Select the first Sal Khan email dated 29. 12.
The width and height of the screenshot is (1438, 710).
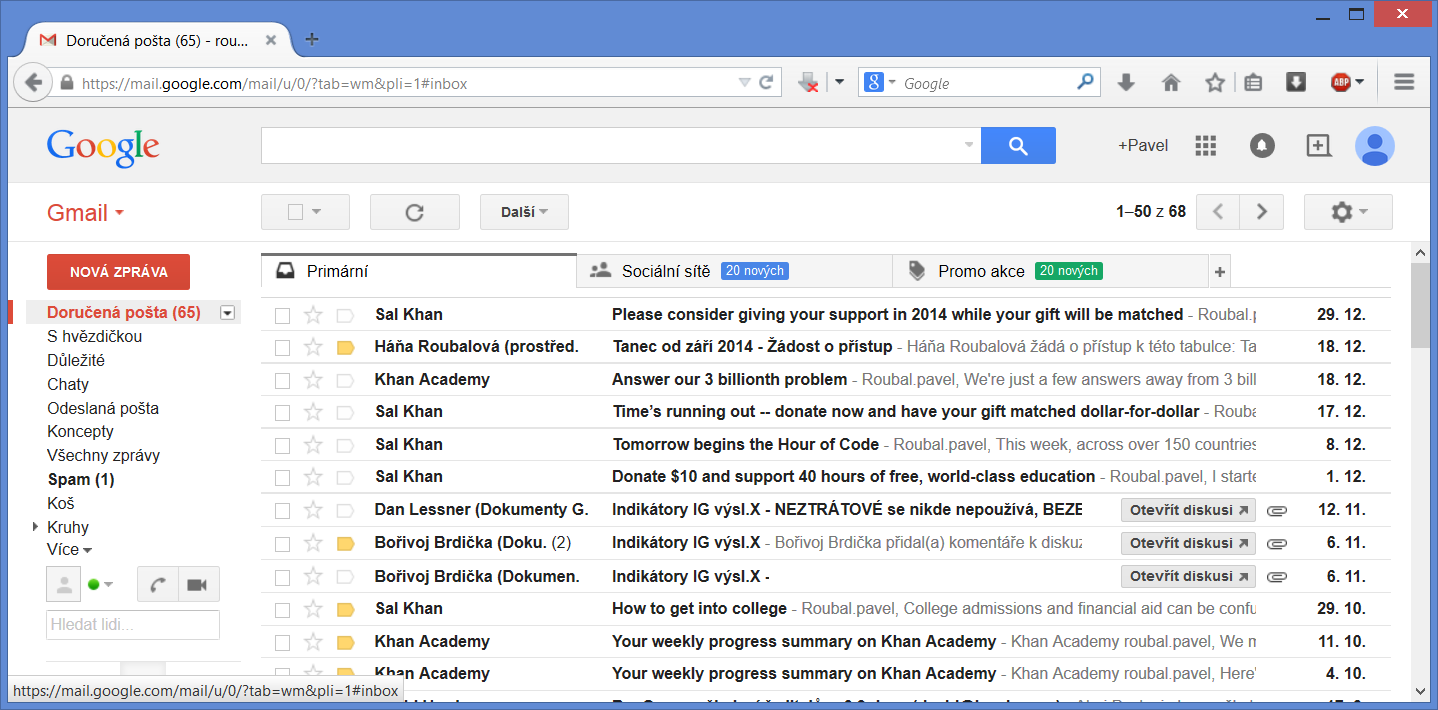tap(283, 315)
